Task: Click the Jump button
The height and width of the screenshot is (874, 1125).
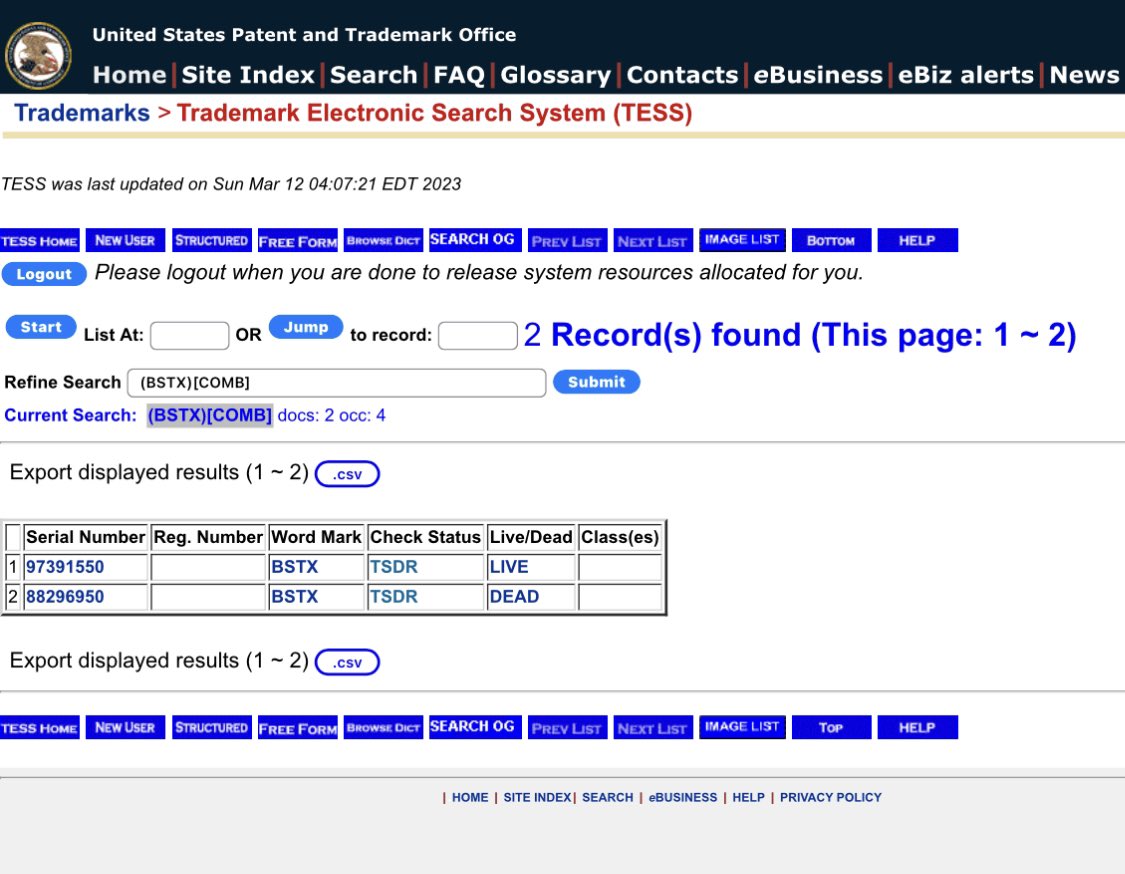Action: 306,327
